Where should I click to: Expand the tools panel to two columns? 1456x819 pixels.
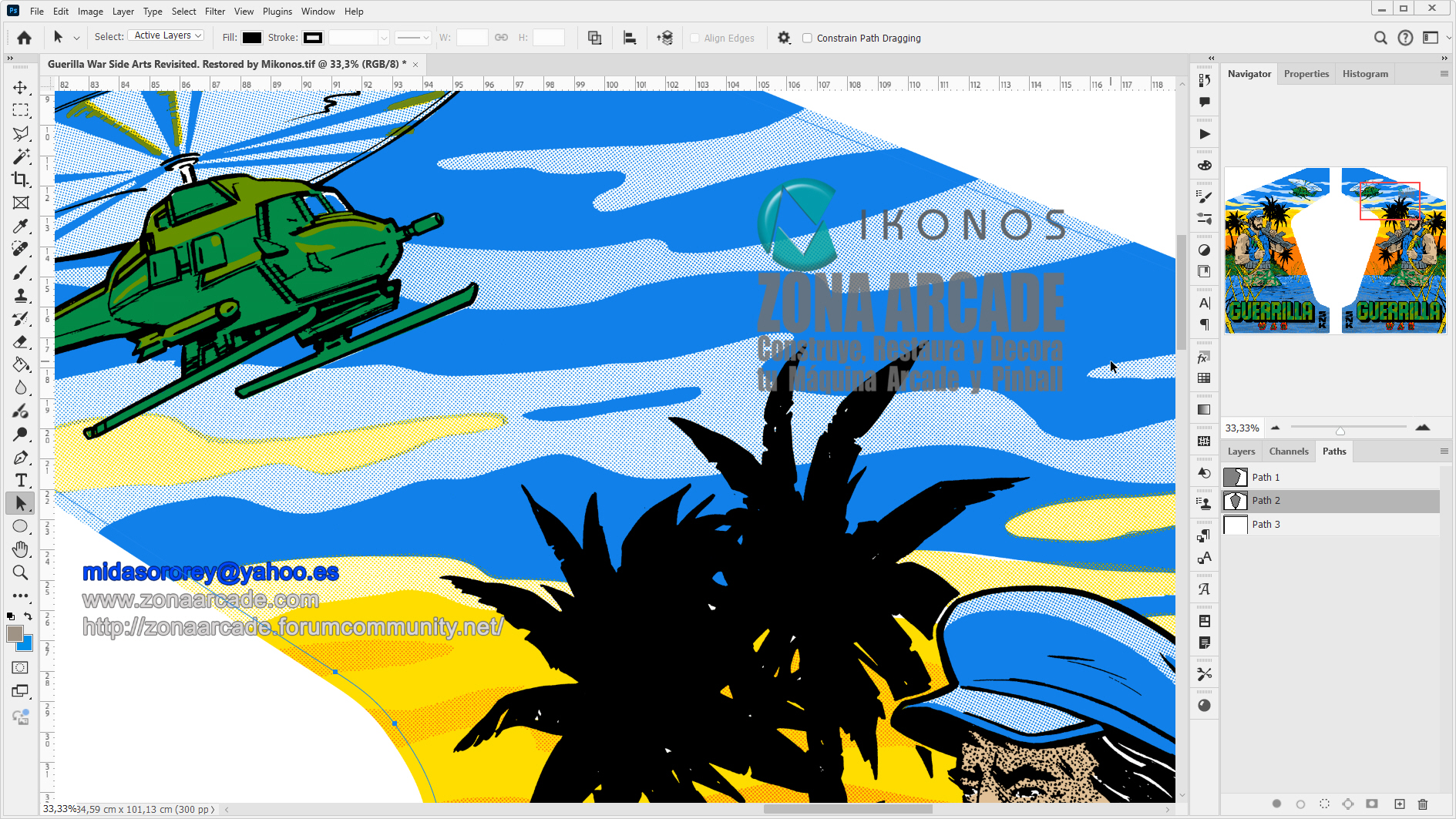click(10, 58)
